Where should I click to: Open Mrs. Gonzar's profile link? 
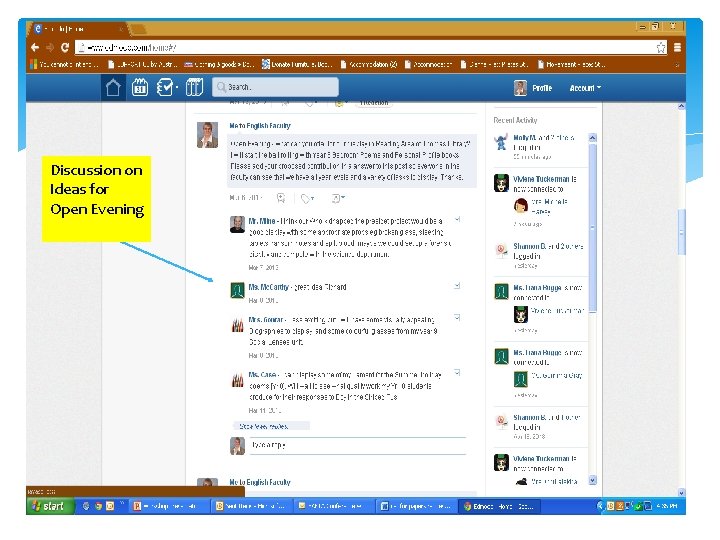(265, 320)
